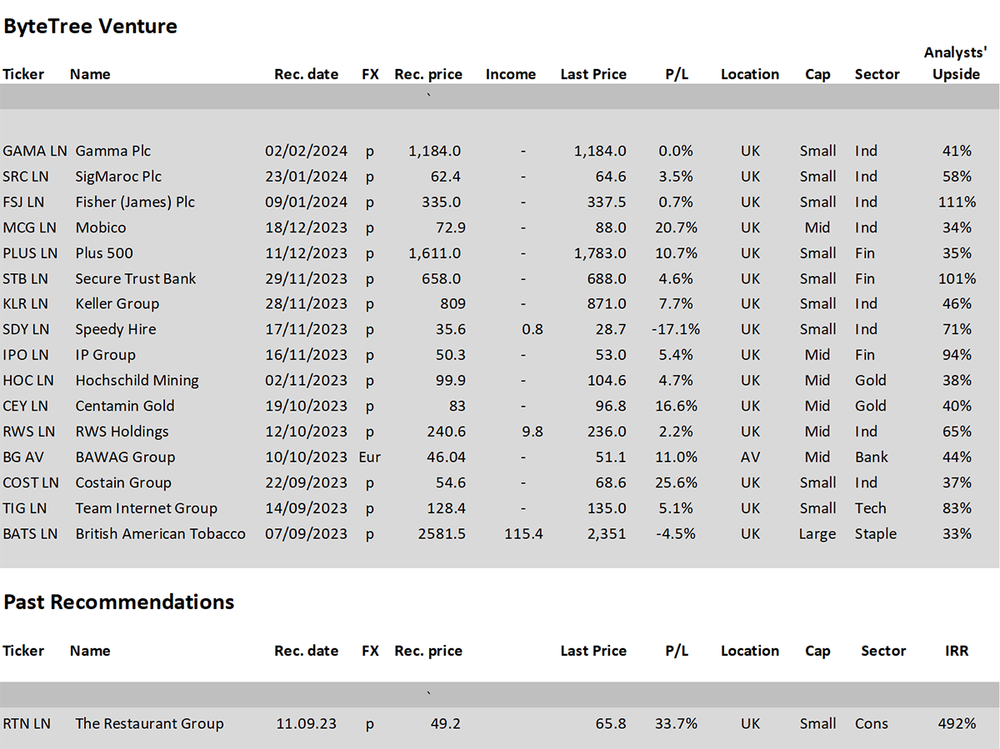Select the Analysts' Upside column header
Screen dimensions: 1000x749
[x=955, y=62]
